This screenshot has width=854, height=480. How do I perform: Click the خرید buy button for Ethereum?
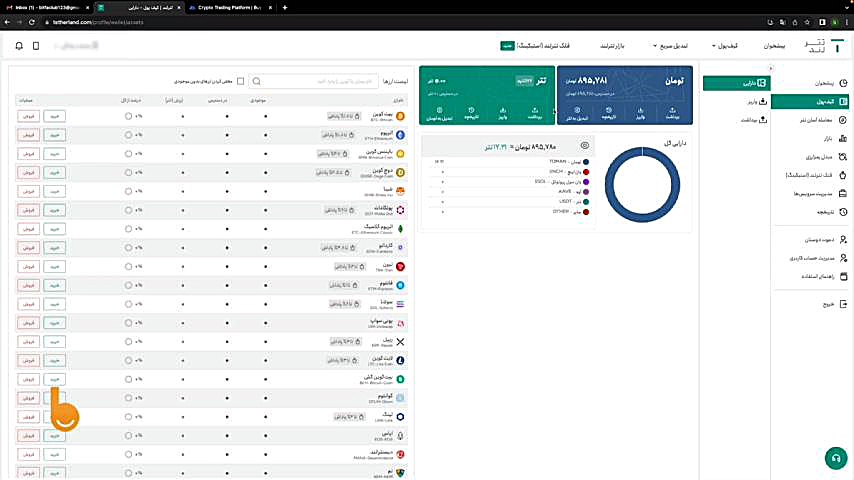(x=54, y=135)
